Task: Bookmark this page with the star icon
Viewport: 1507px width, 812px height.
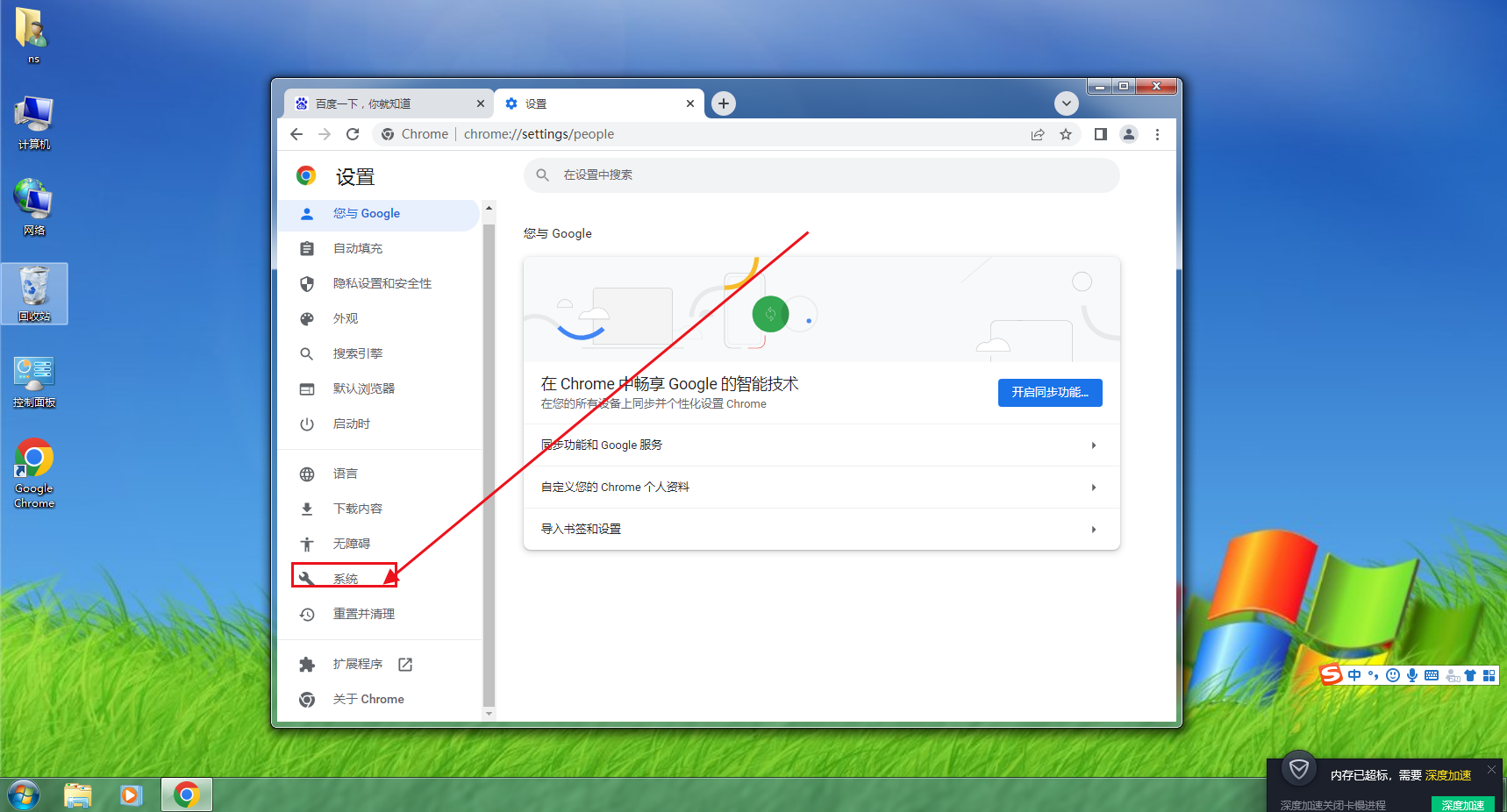Action: pos(1066,134)
